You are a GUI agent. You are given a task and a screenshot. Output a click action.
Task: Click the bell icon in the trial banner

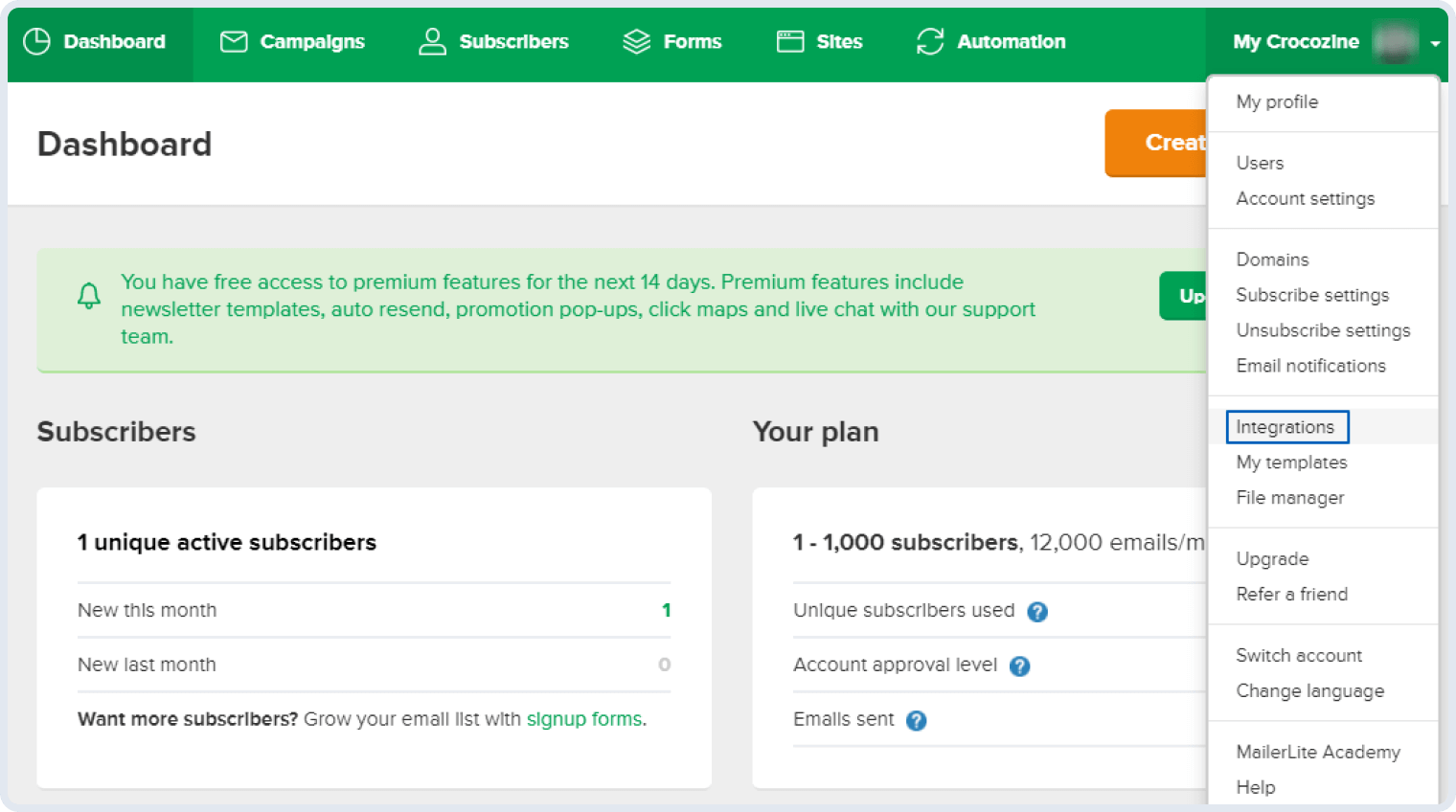pos(89,296)
